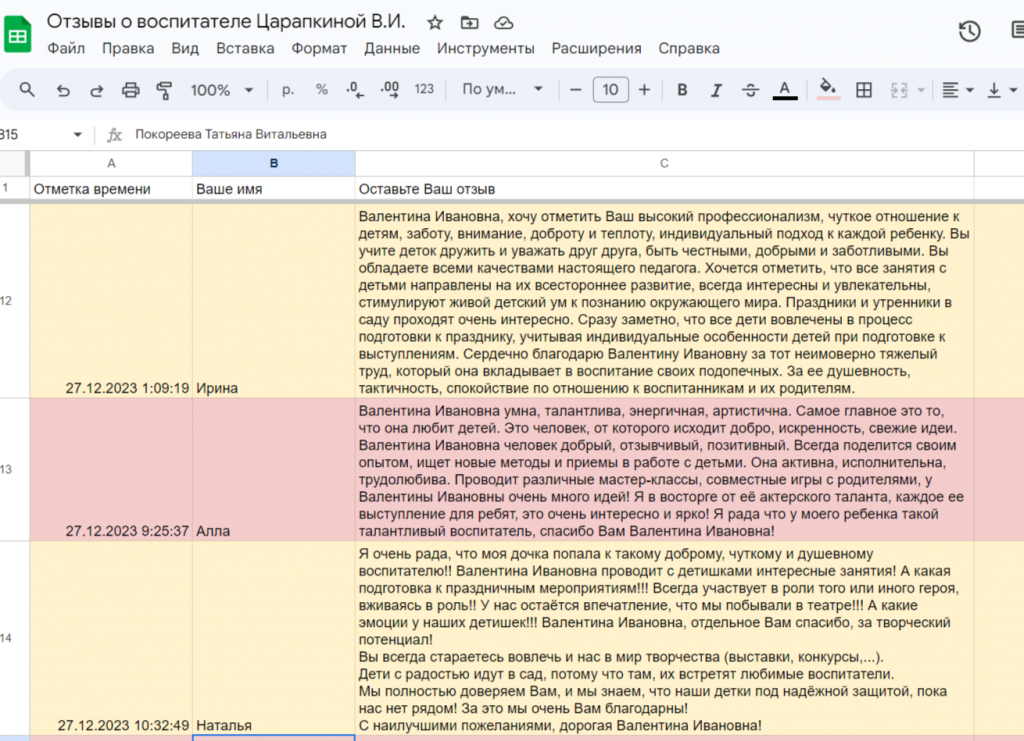This screenshot has width=1024, height=741.
Task: Click the merge cells icon
Action: click(x=898, y=89)
